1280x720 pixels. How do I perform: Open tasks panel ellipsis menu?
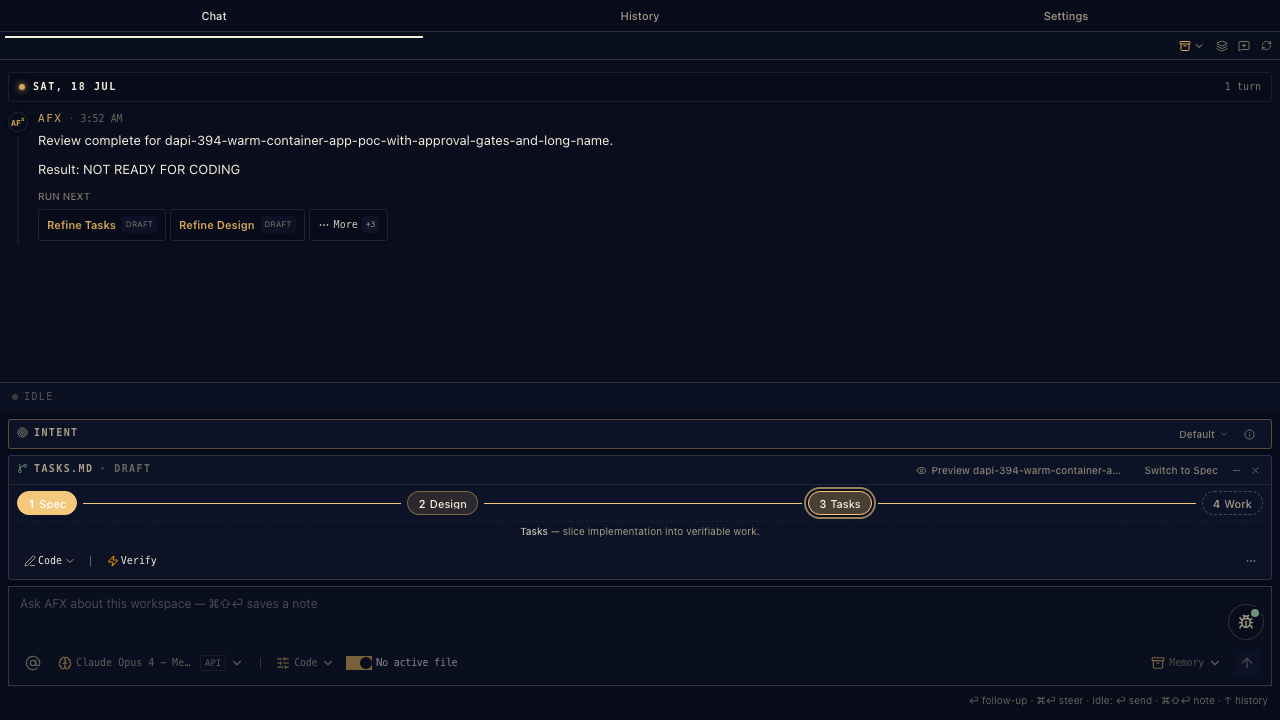click(1251, 561)
